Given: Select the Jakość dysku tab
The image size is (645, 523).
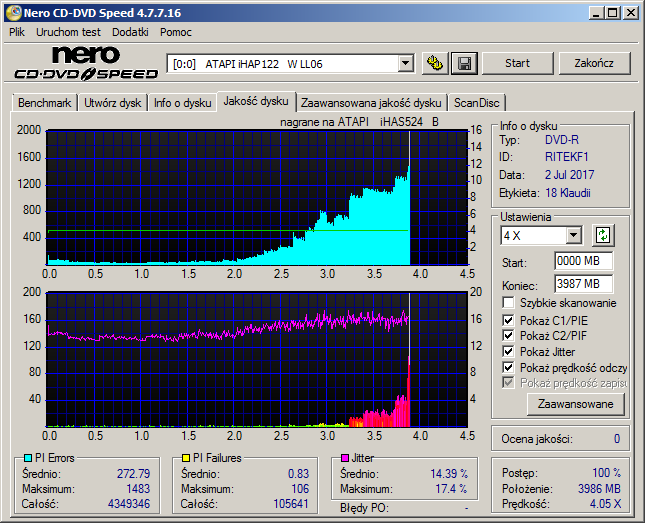Looking at the screenshot, I should [256, 101].
